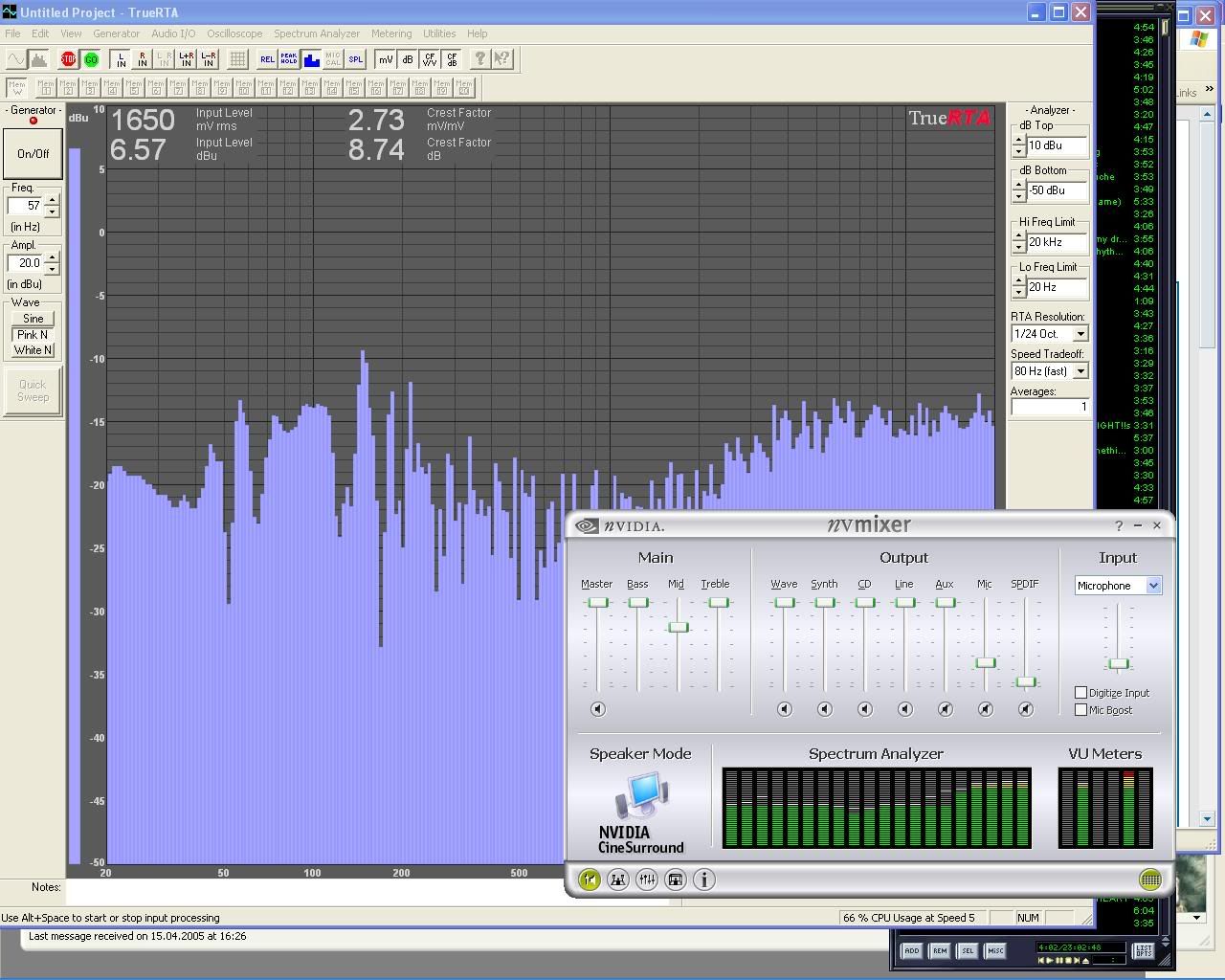Enable the Mic Boost checkbox
Screen dimensions: 1225x980
coord(1080,710)
